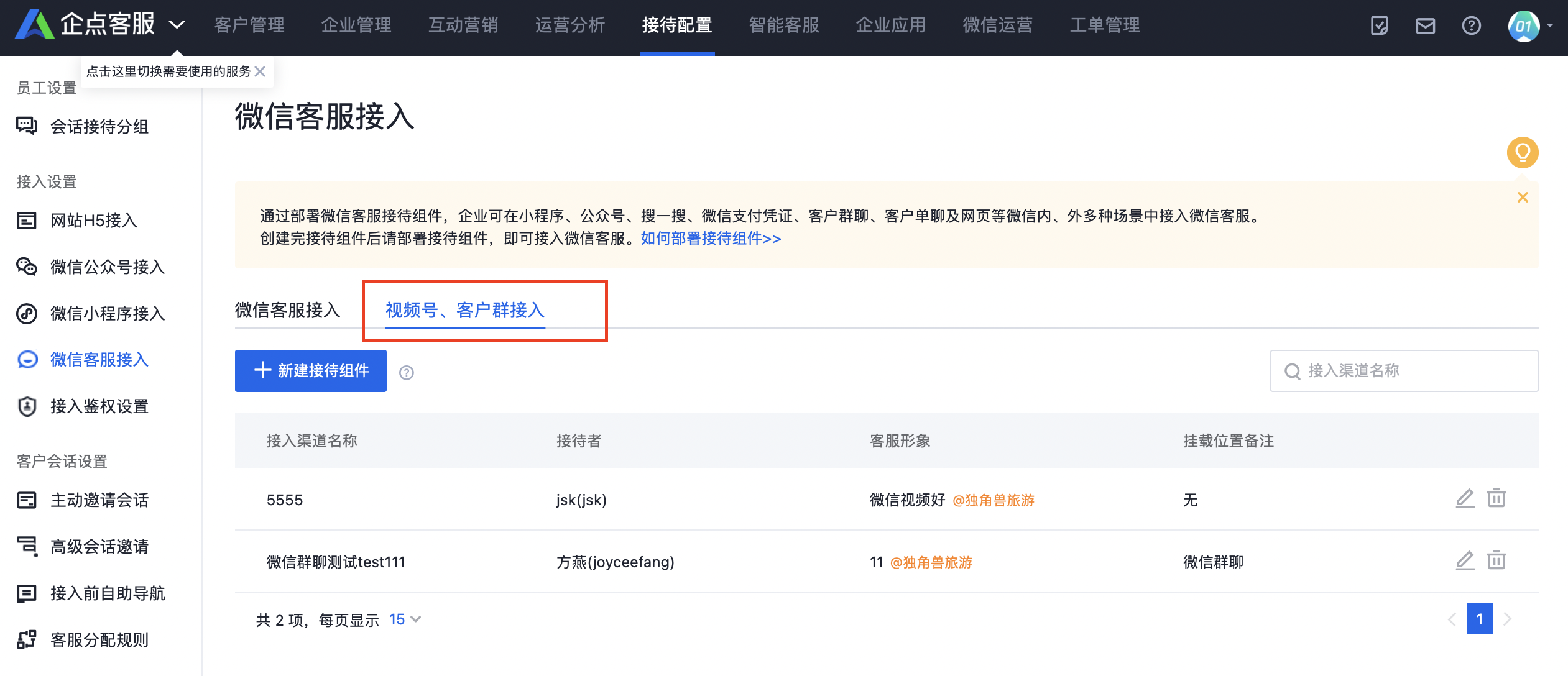Expand the 企点客服 service switcher chevron
Image resolution: width=1568 pixels, height=676 pixels.
(177, 25)
